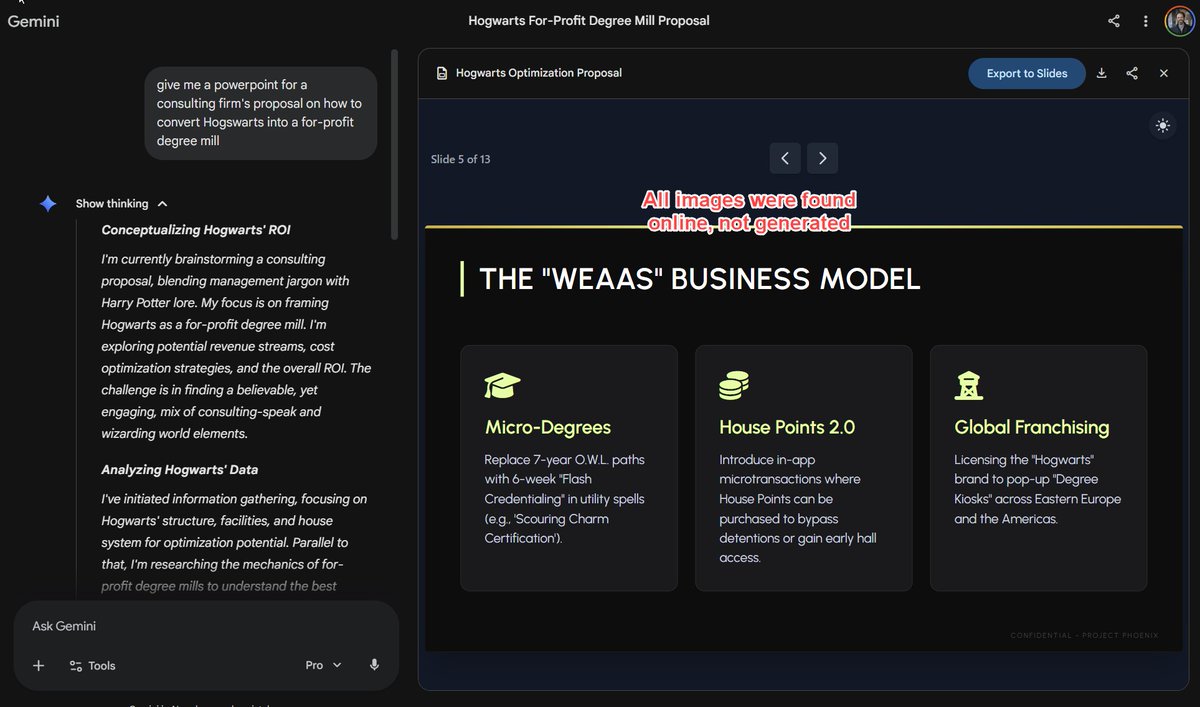Click the Global Franchising heading
Viewport: 1200px width, 707px height.
pos(1032,428)
